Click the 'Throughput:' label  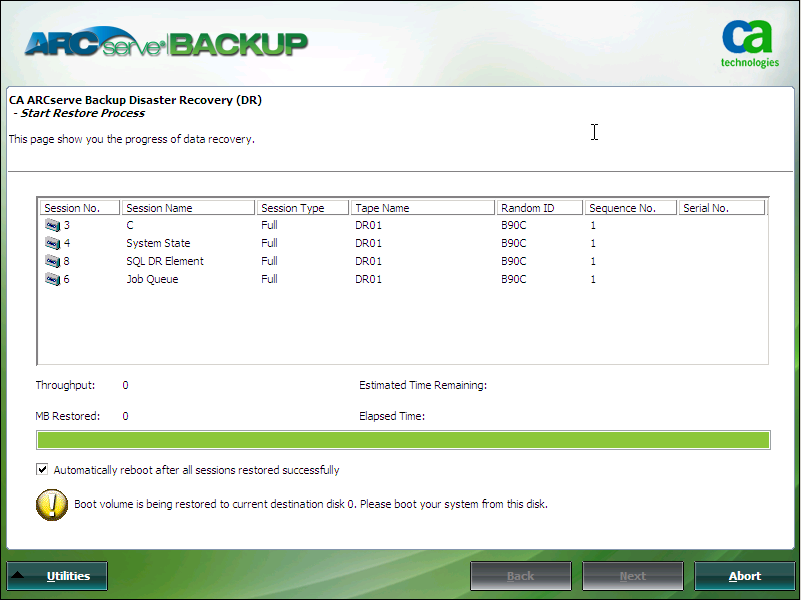(65, 385)
